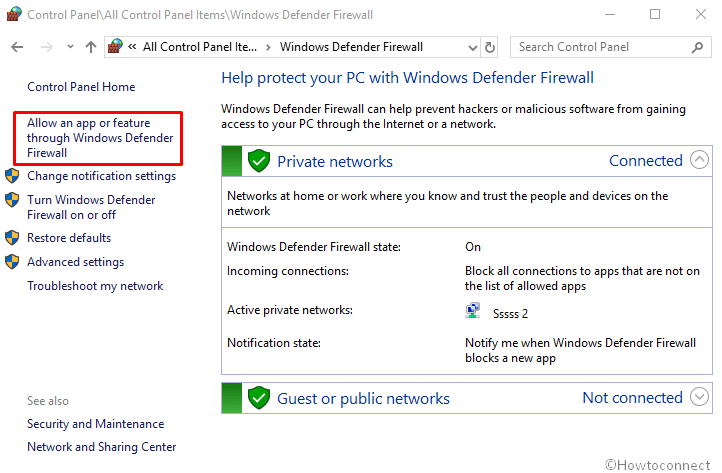Click the Connected status text
Image resolution: width=722 pixels, height=473 pixels.
pyautogui.click(x=646, y=161)
